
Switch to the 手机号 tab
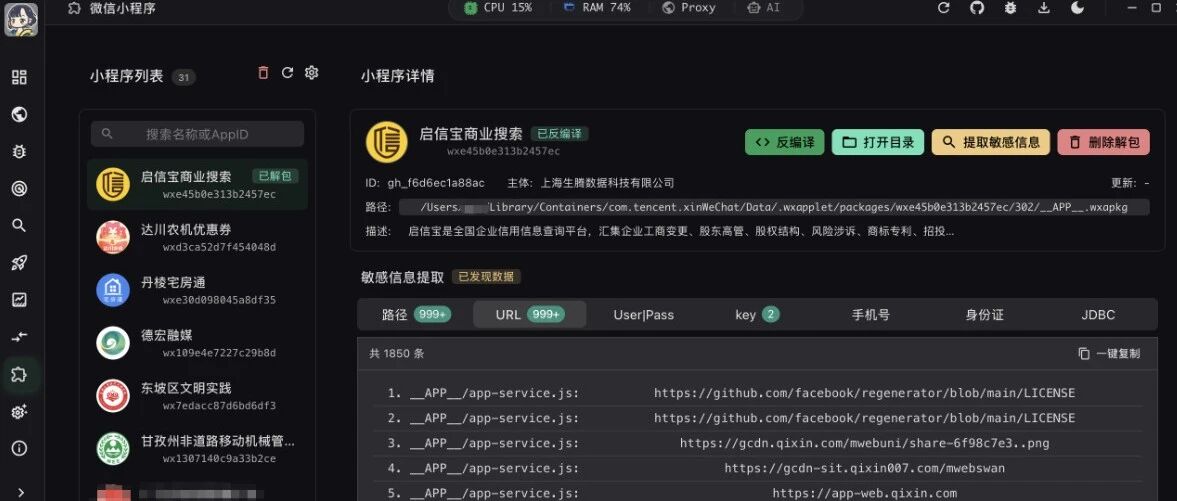coord(871,315)
